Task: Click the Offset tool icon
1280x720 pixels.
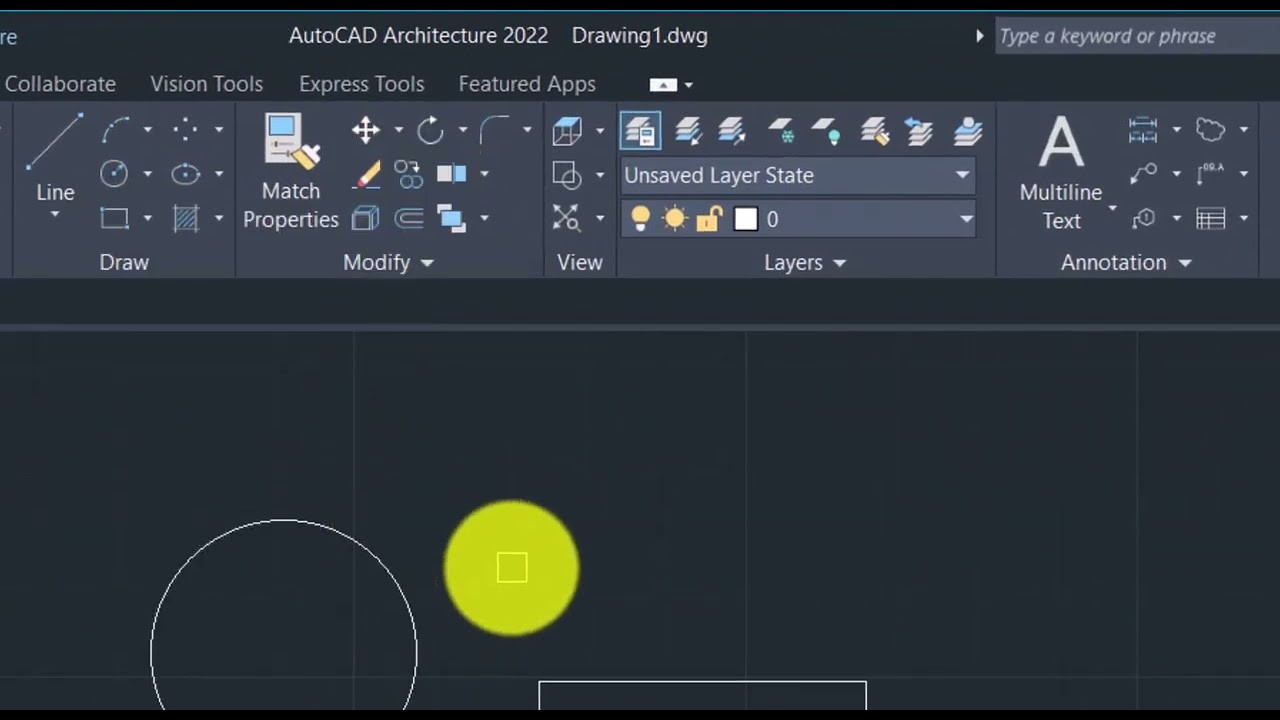Action: click(x=408, y=218)
